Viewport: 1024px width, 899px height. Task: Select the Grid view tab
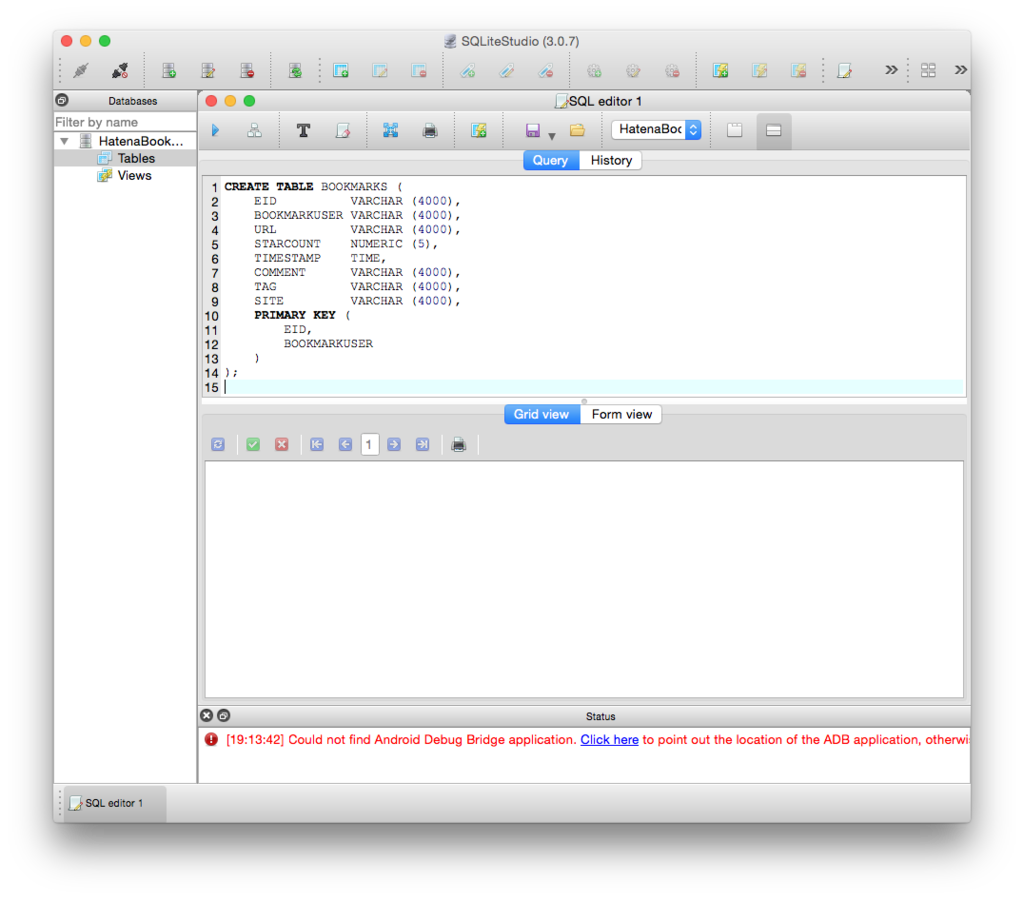coord(541,415)
